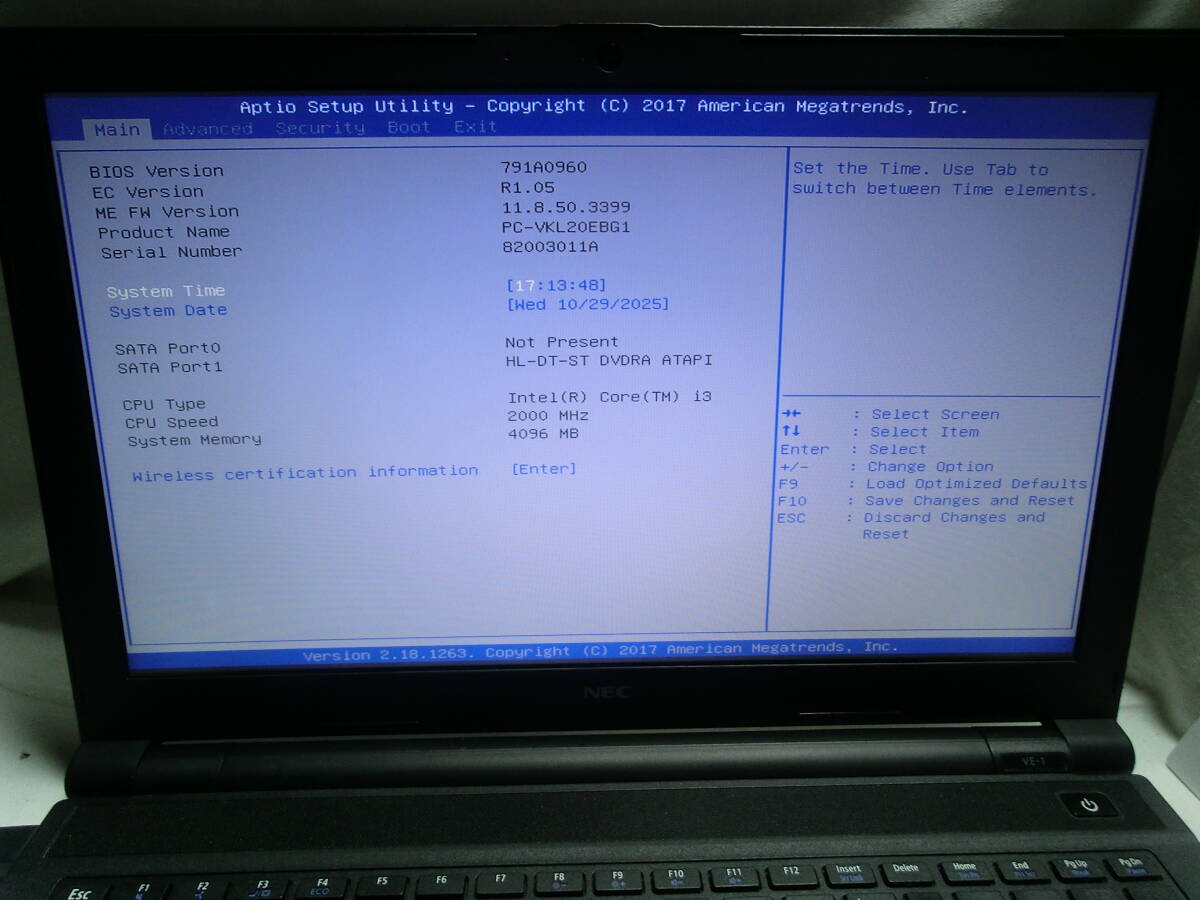The height and width of the screenshot is (900, 1200).
Task: Open the Advanced tab
Action: point(208,129)
